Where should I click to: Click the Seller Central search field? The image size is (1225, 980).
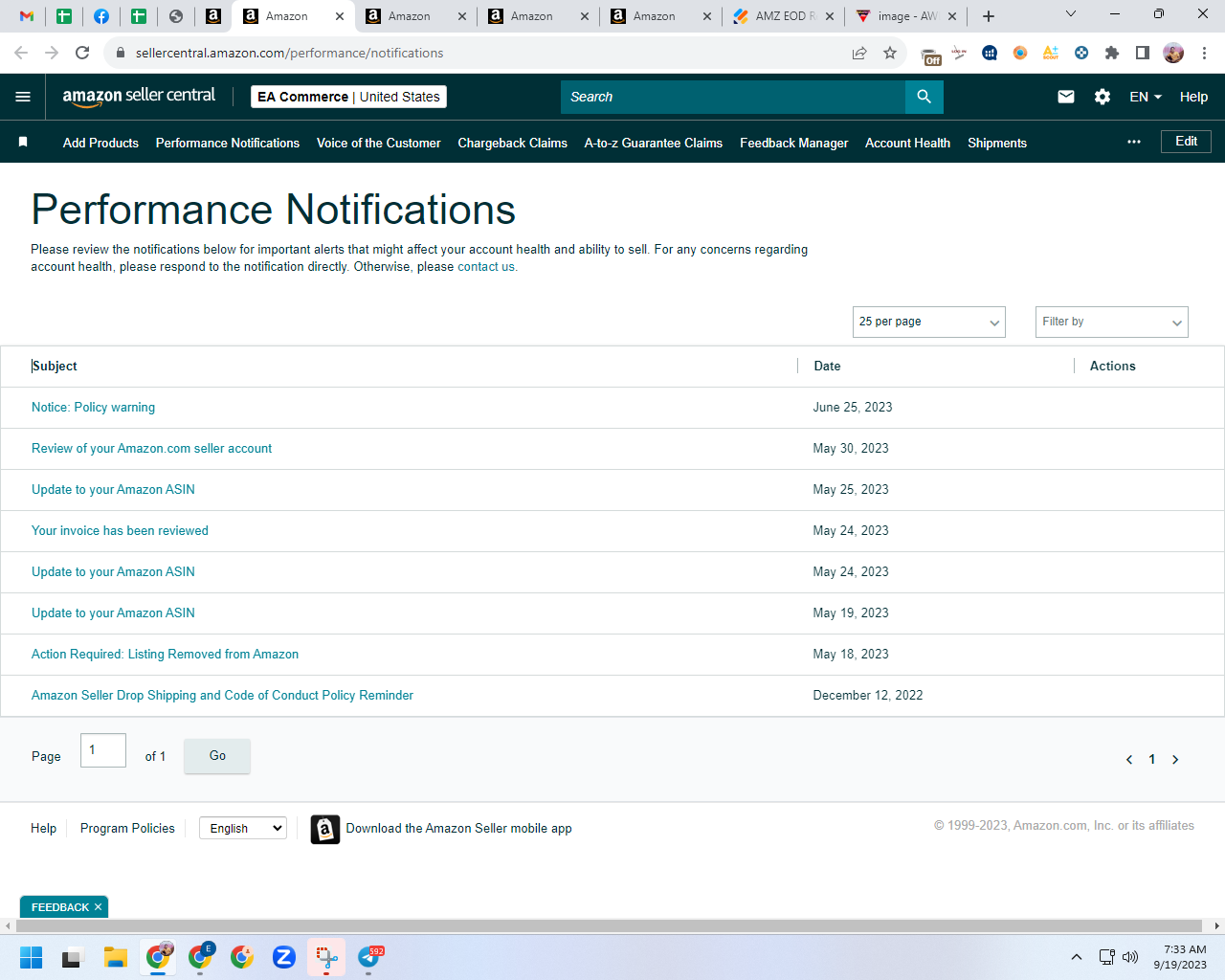[x=733, y=97]
